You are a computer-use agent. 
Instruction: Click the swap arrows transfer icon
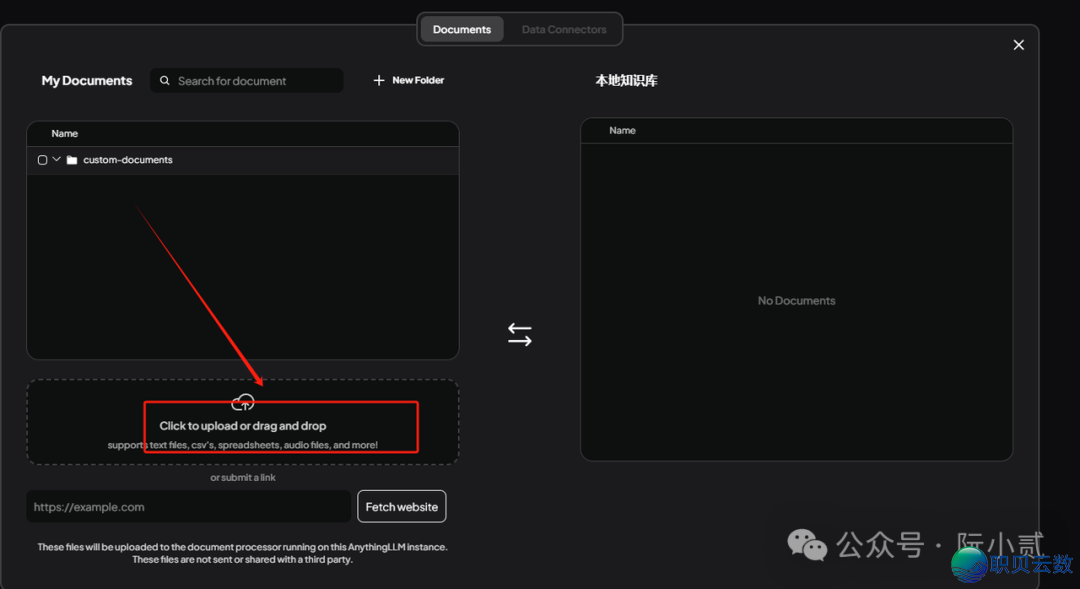coord(519,335)
